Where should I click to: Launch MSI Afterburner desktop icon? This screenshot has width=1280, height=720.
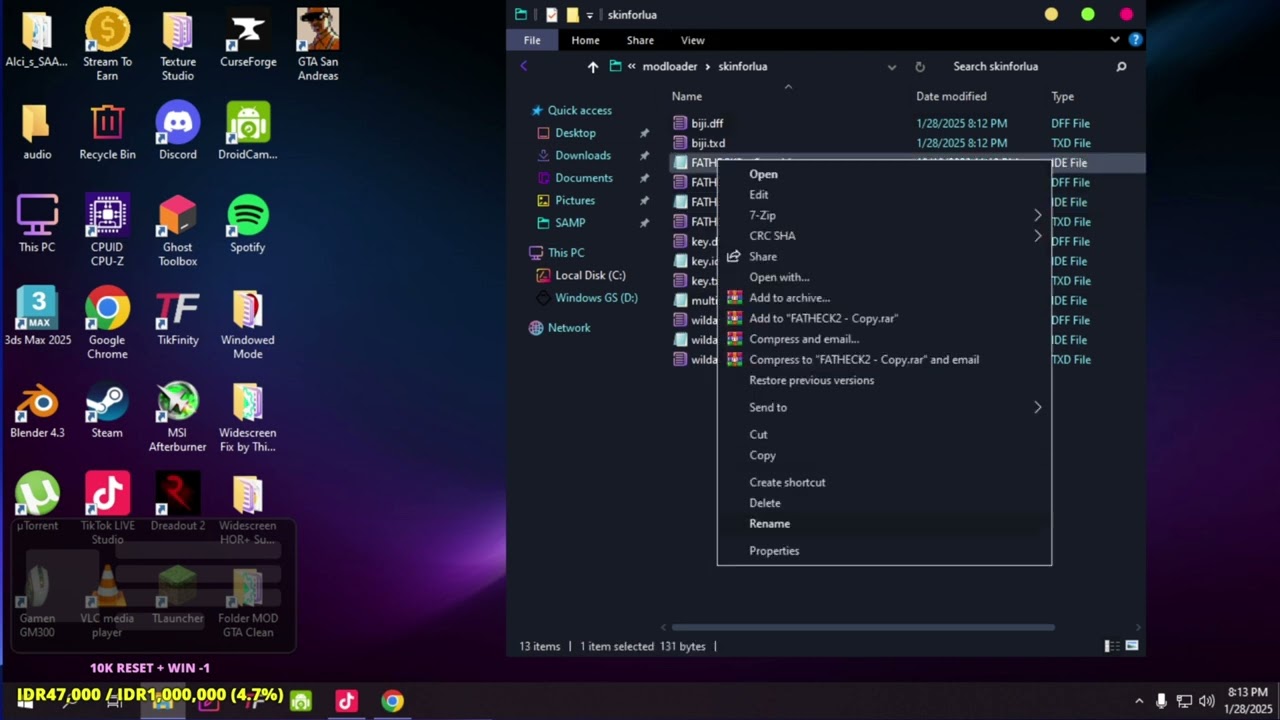tap(177, 417)
